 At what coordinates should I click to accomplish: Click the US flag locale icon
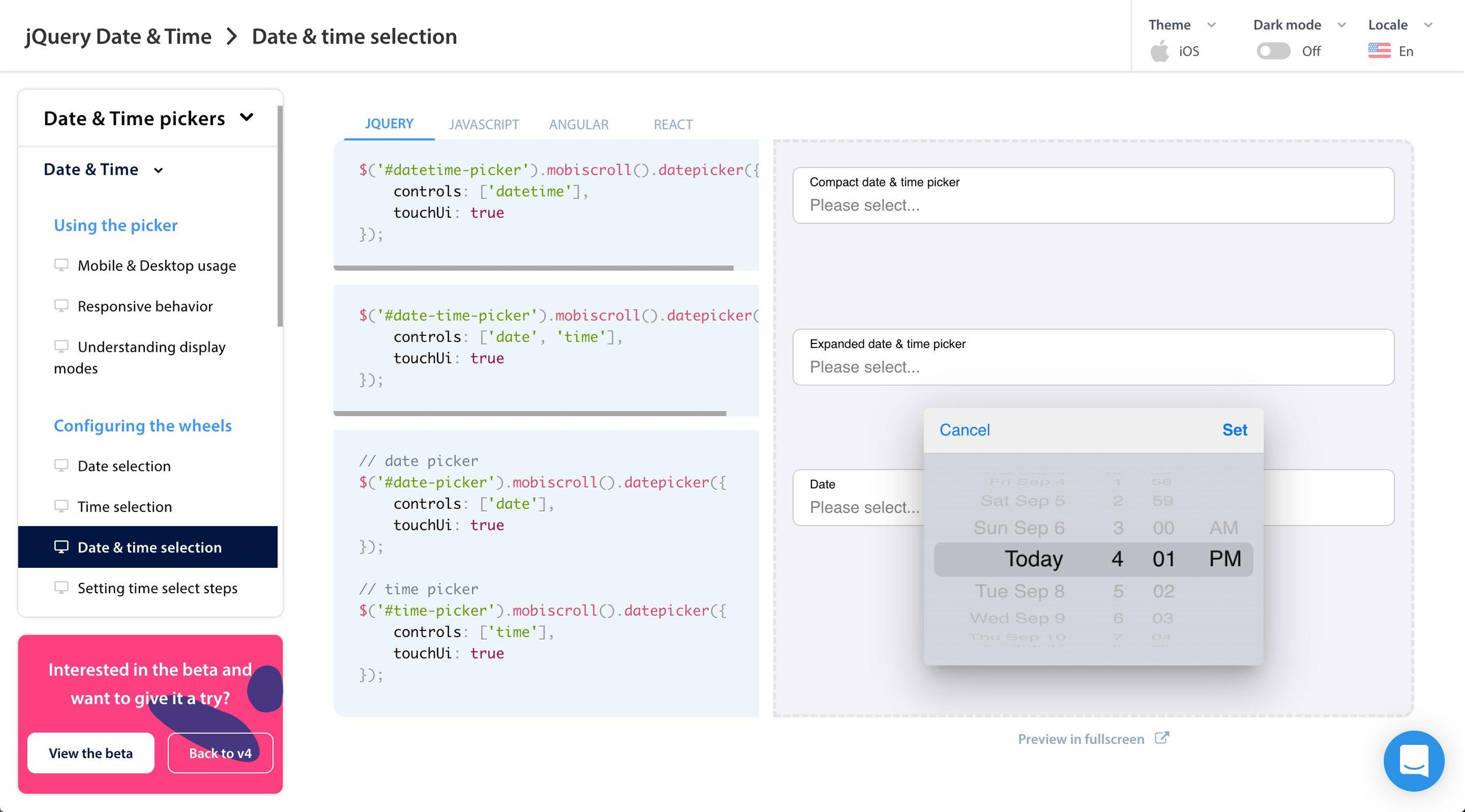pyautogui.click(x=1379, y=51)
